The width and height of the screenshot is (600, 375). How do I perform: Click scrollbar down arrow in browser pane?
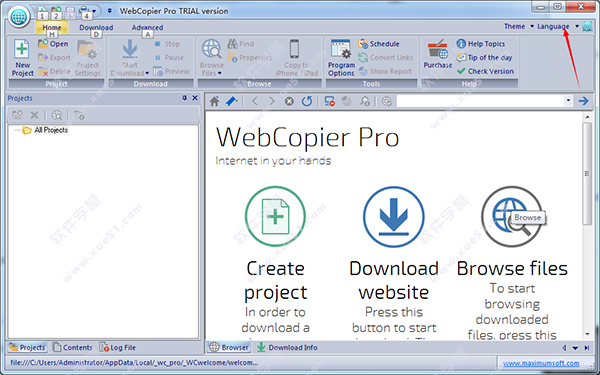coord(587,334)
